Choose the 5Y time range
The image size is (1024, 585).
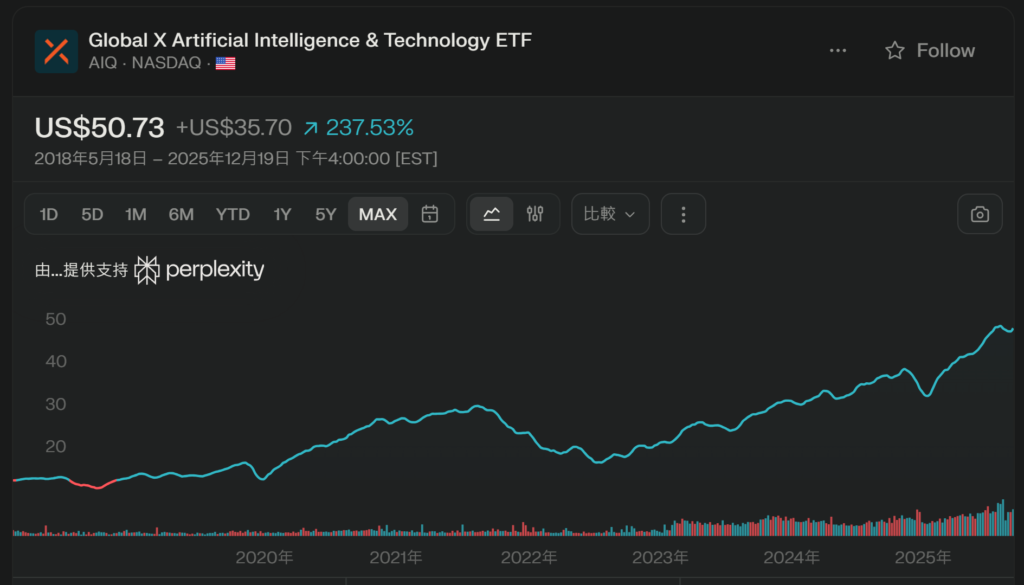coord(326,214)
